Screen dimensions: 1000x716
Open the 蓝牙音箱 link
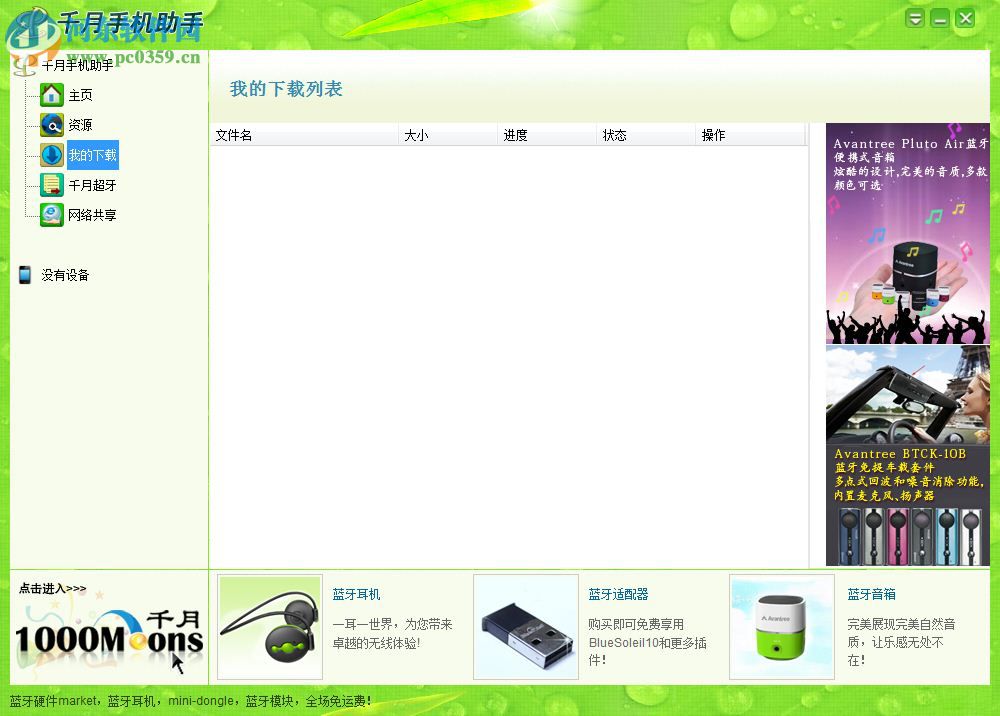click(871, 594)
